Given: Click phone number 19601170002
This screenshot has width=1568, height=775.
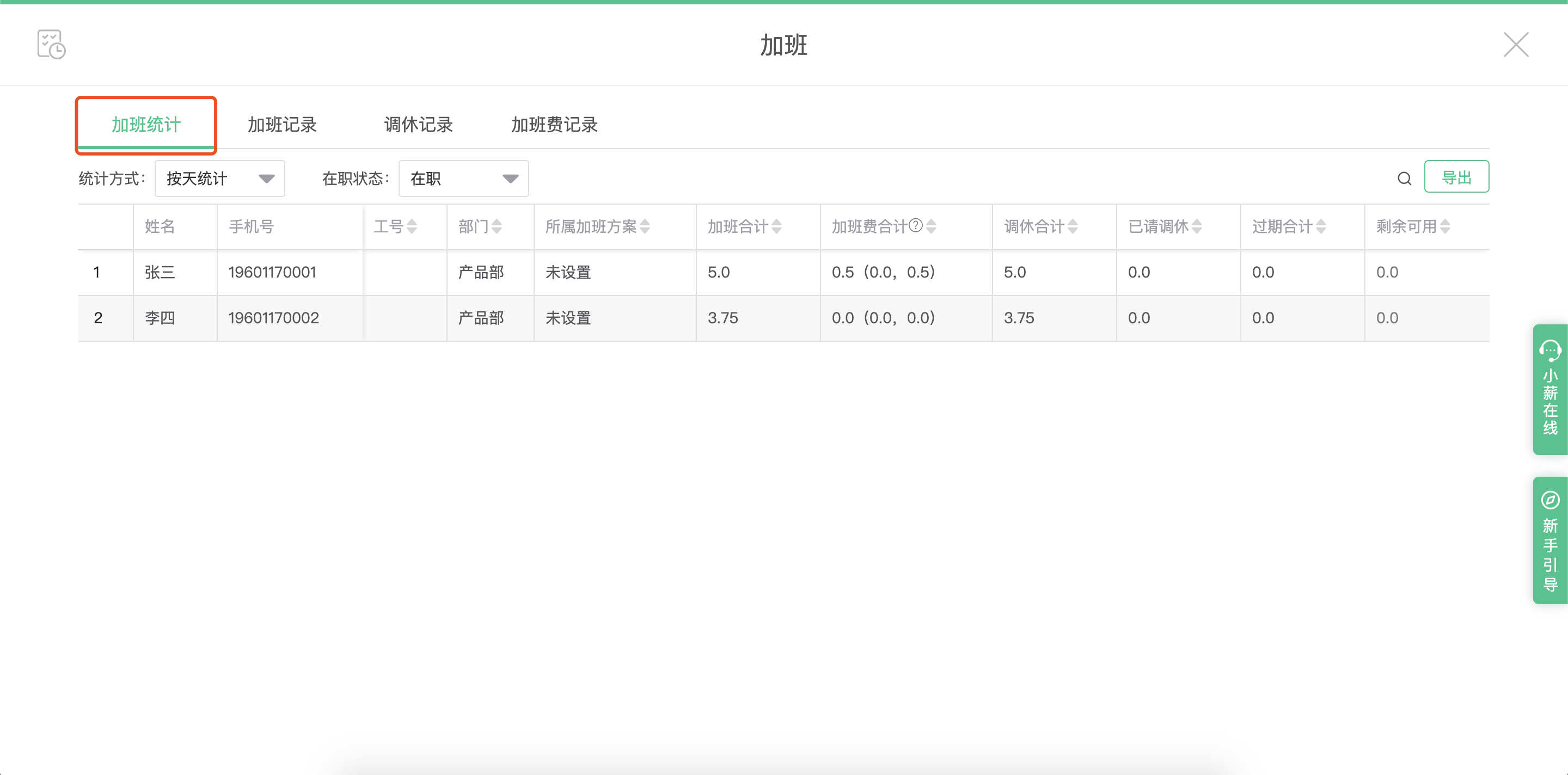Looking at the screenshot, I should [273, 317].
